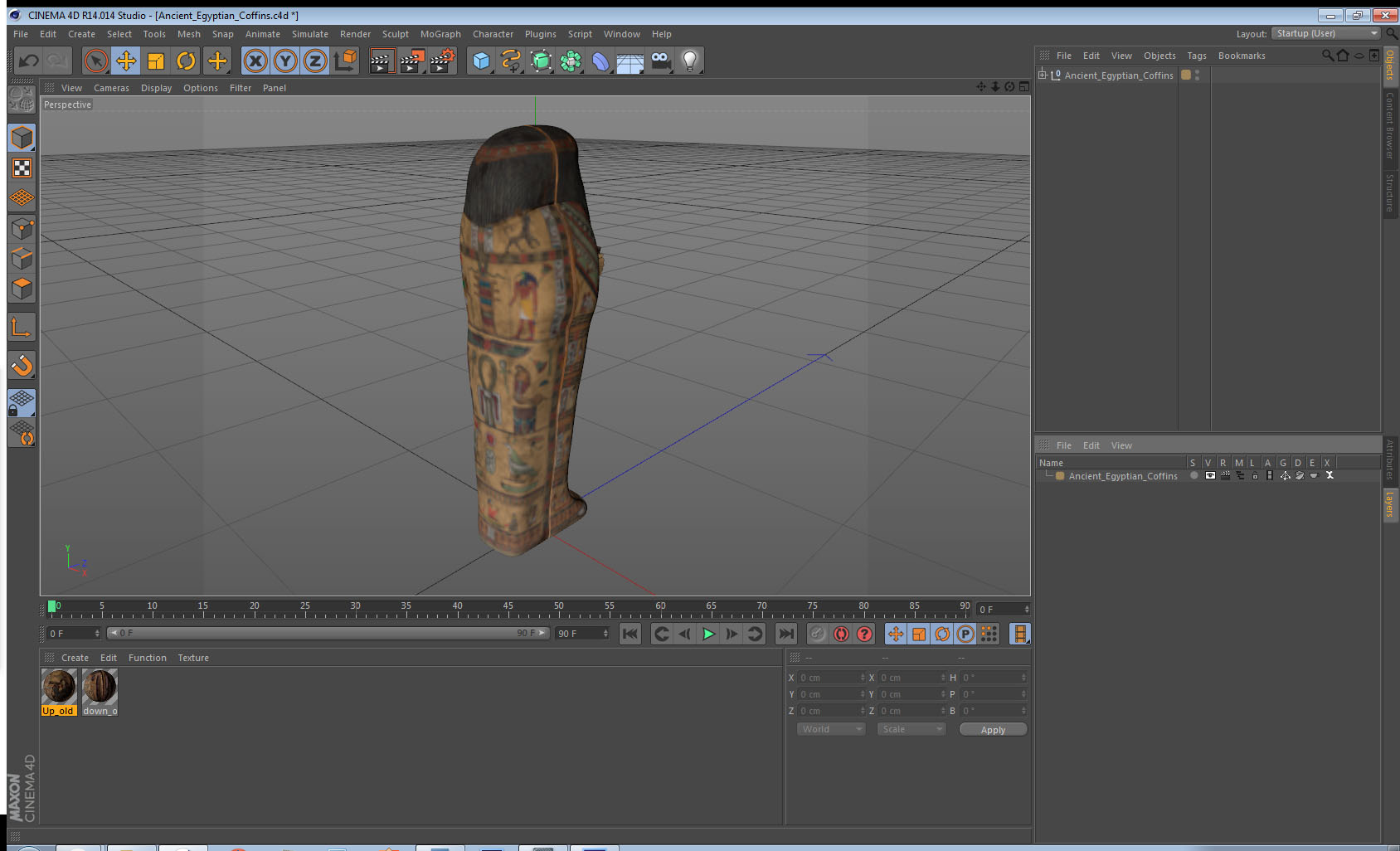Toggle autokeying button
Viewport: 1400px width, 851px height.
tap(841, 634)
